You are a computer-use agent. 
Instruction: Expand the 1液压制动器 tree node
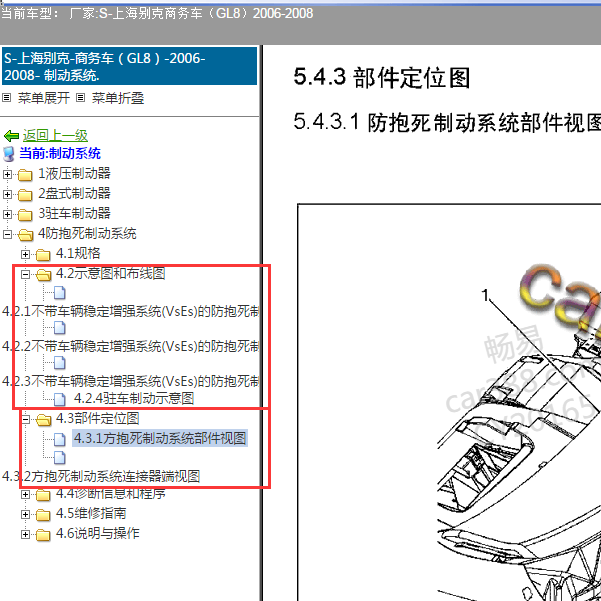pos(9,174)
